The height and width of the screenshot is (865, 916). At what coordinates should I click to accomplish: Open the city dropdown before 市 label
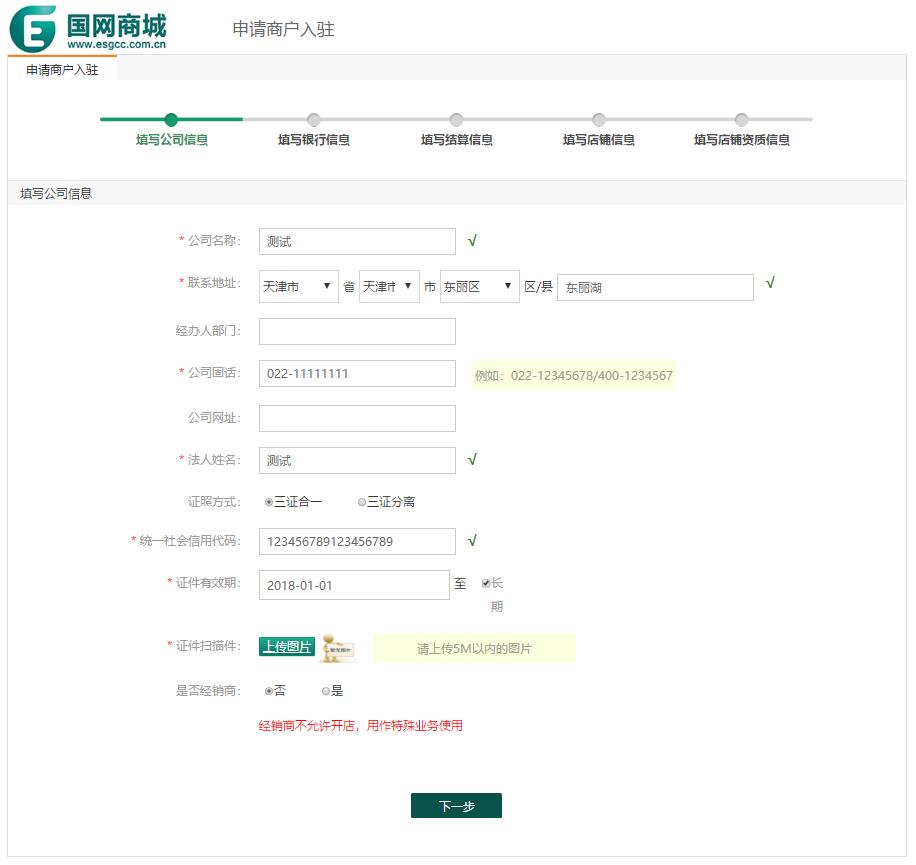point(389,286)
